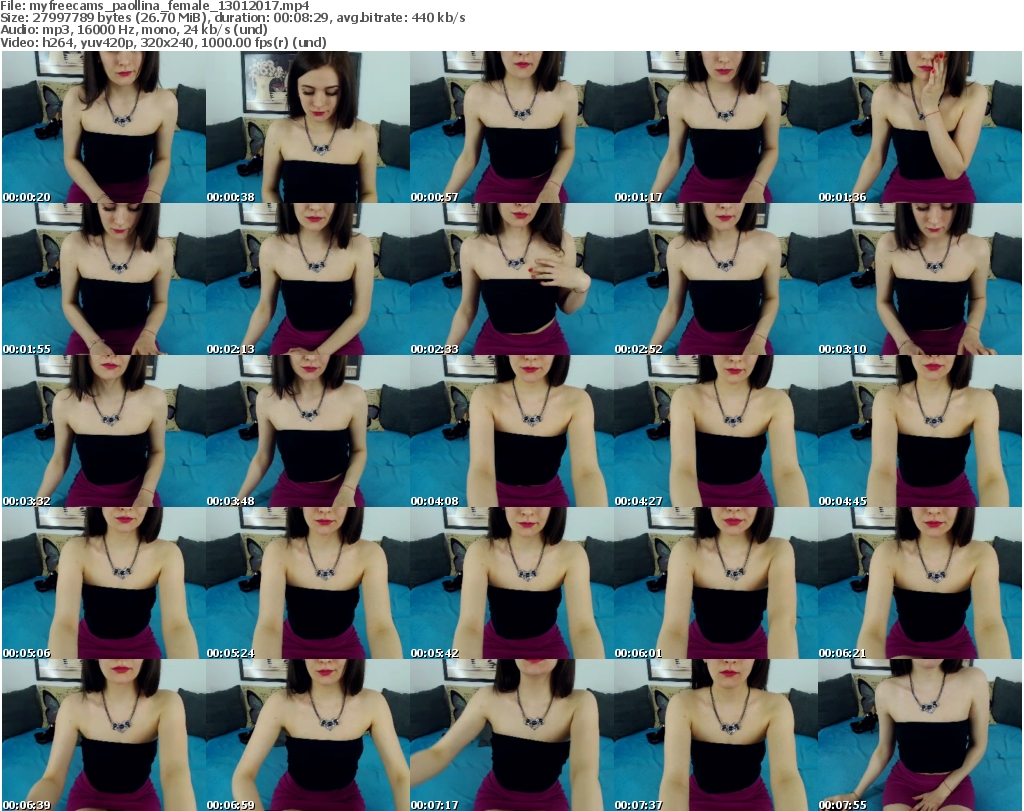This screenshot has height=811, width=1024.
Task: Select the thumbnail stamped 00:01:17
Action: coord(716,127)
